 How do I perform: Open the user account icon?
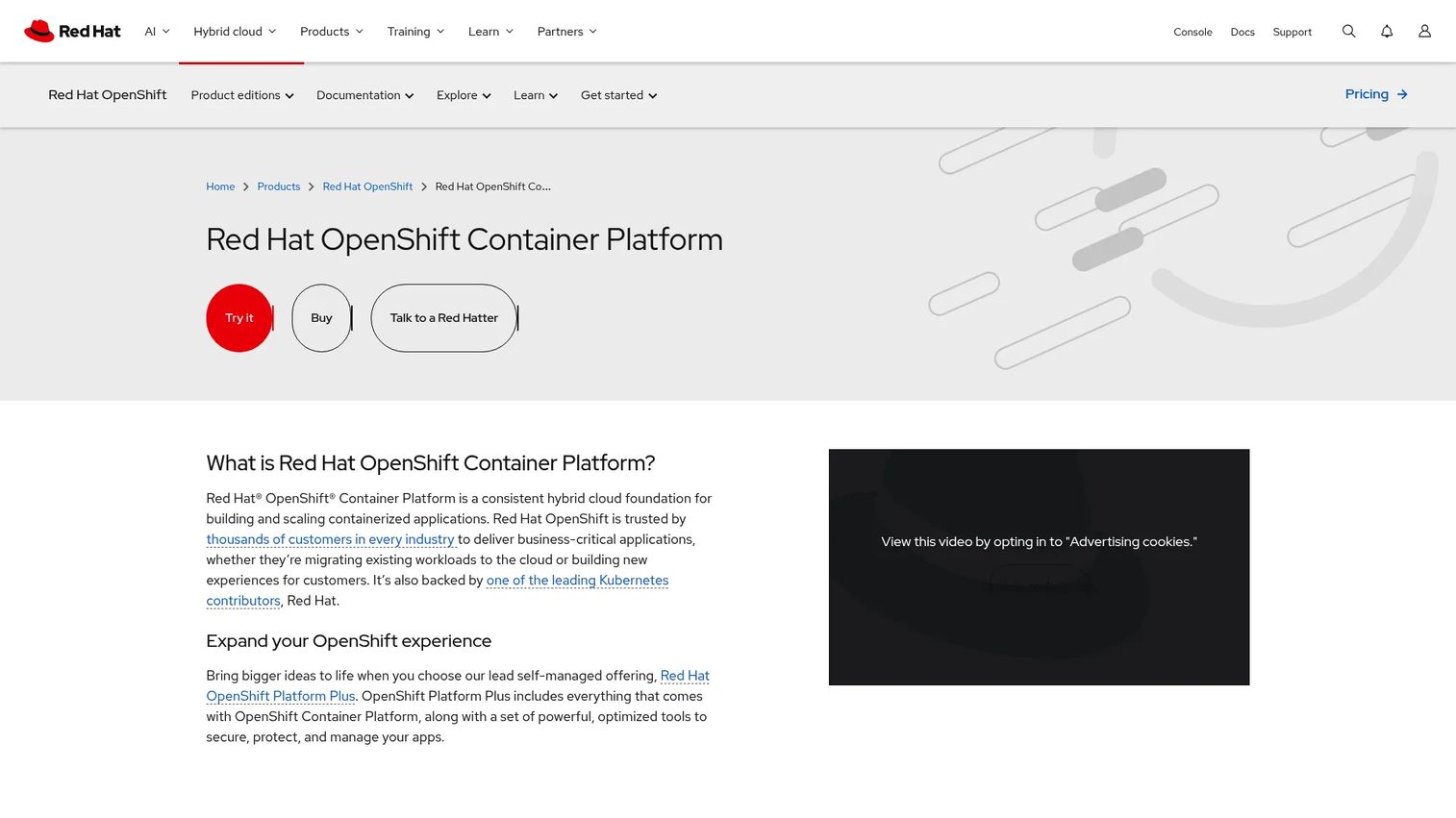click(x=1424, y=31)
